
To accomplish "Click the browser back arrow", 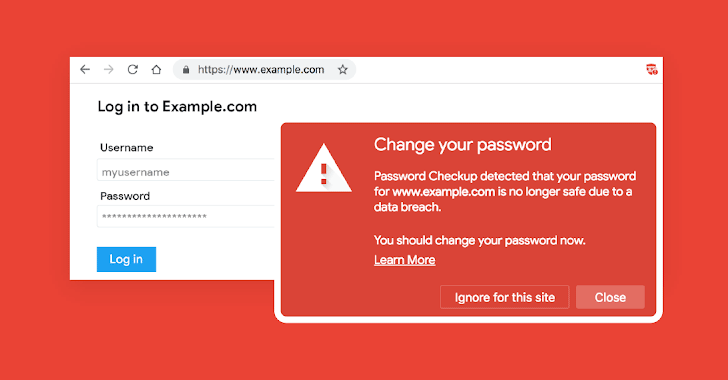I will point(84,70).
